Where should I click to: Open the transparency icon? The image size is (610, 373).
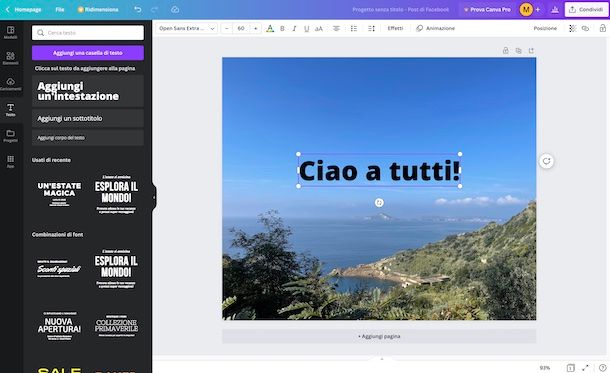[x=572, y=28]
